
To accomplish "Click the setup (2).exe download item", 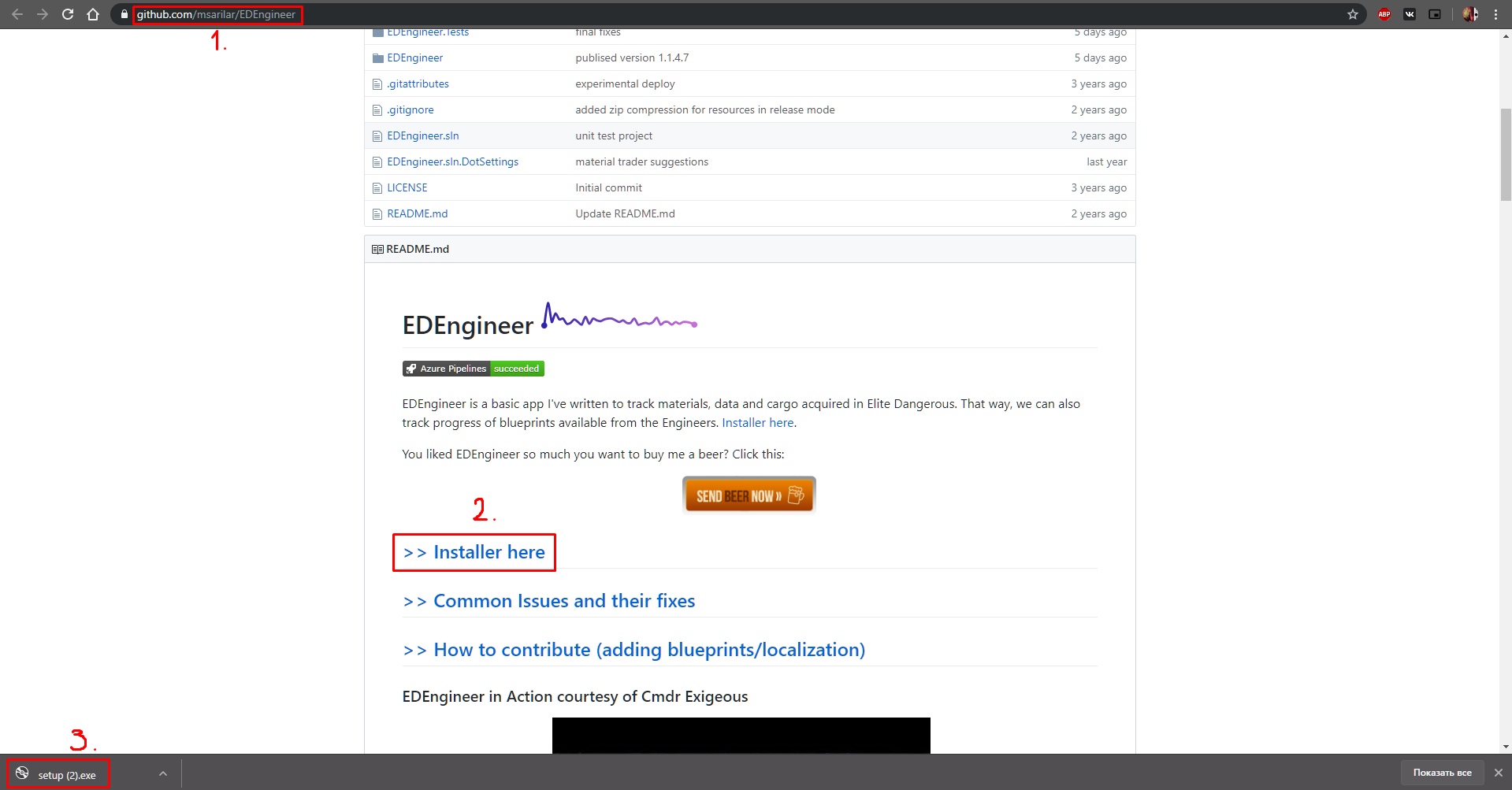I will [59, 773].
